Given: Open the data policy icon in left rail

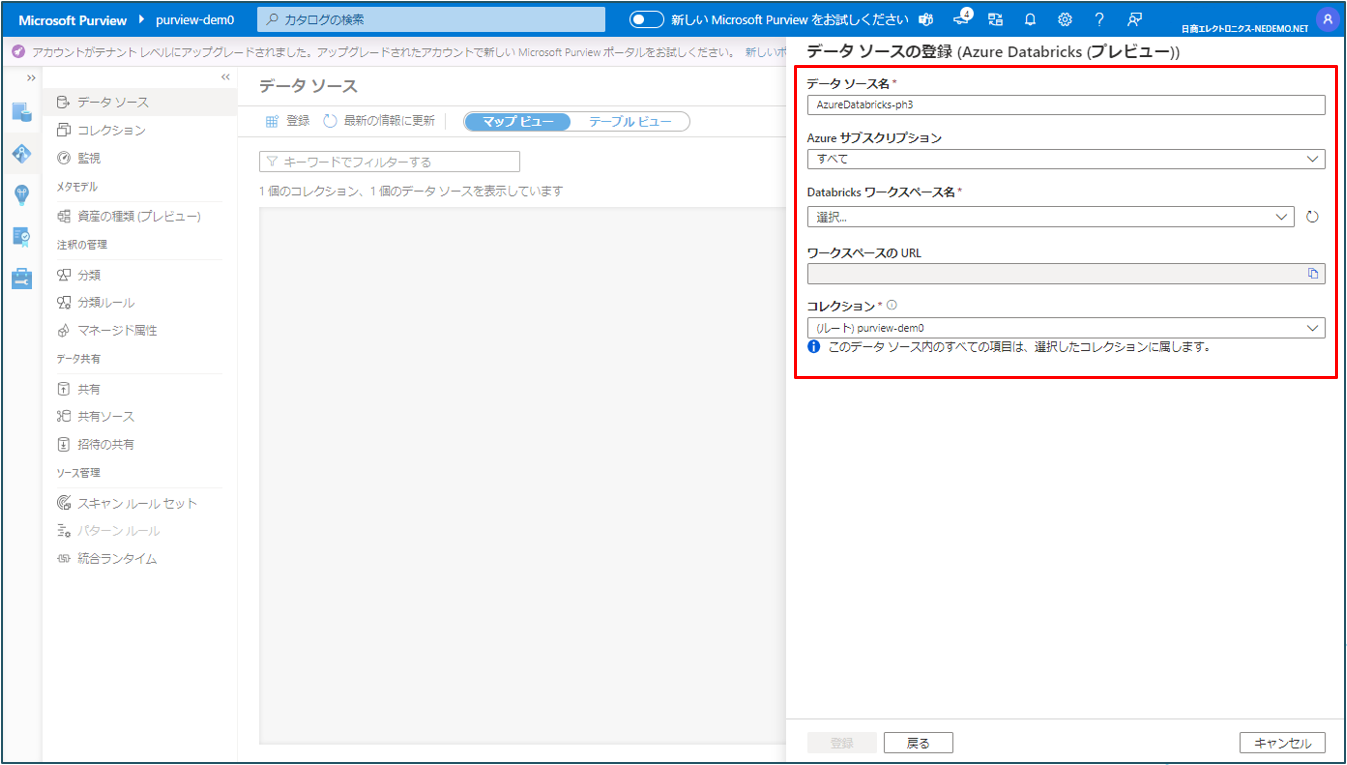Looking at the screenshot, I should point(22,236).
